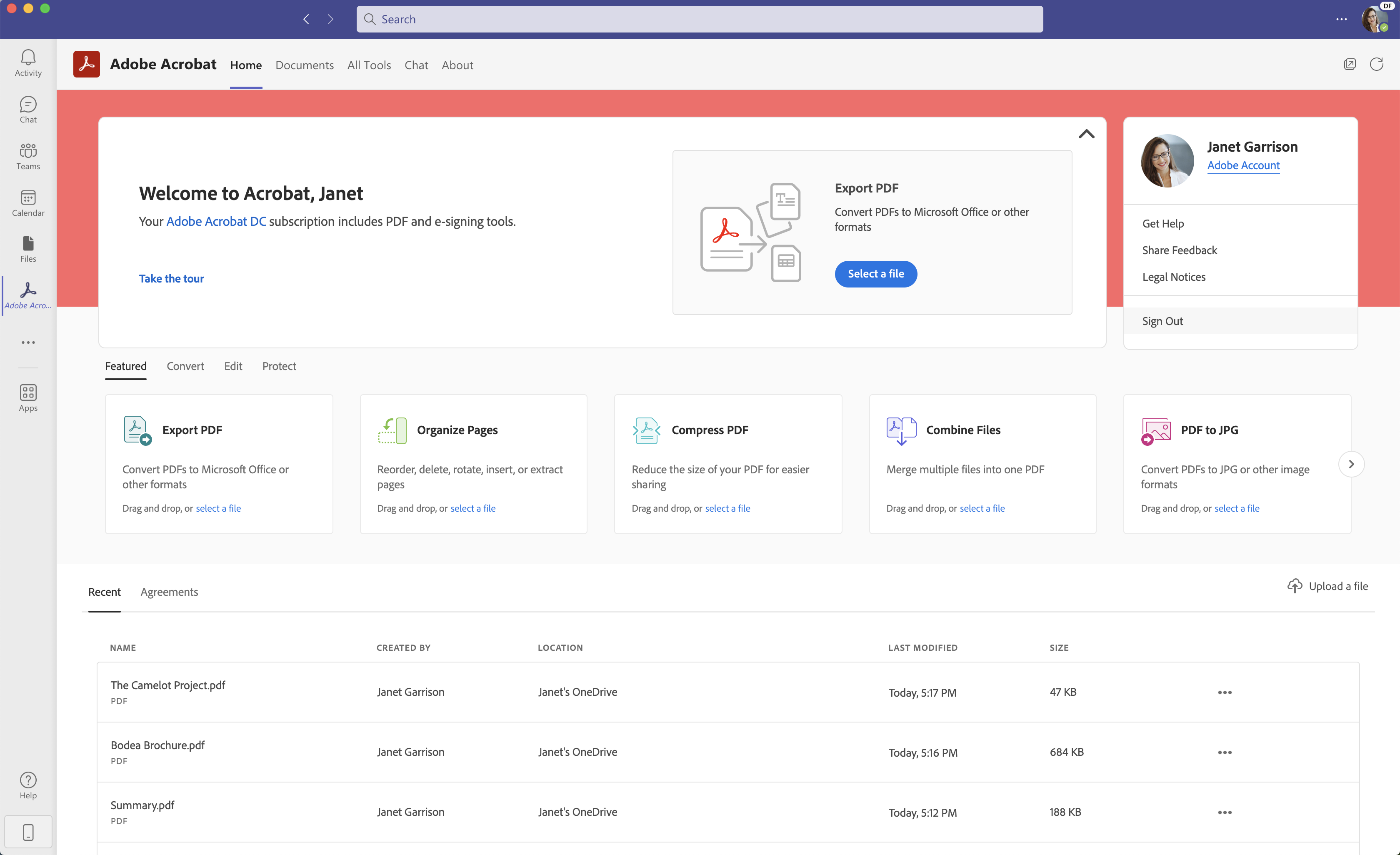Viewport: 1400px width, 855px height.
Task: Refresh the Adobe Acrobat app
Action: [1377, 64]
